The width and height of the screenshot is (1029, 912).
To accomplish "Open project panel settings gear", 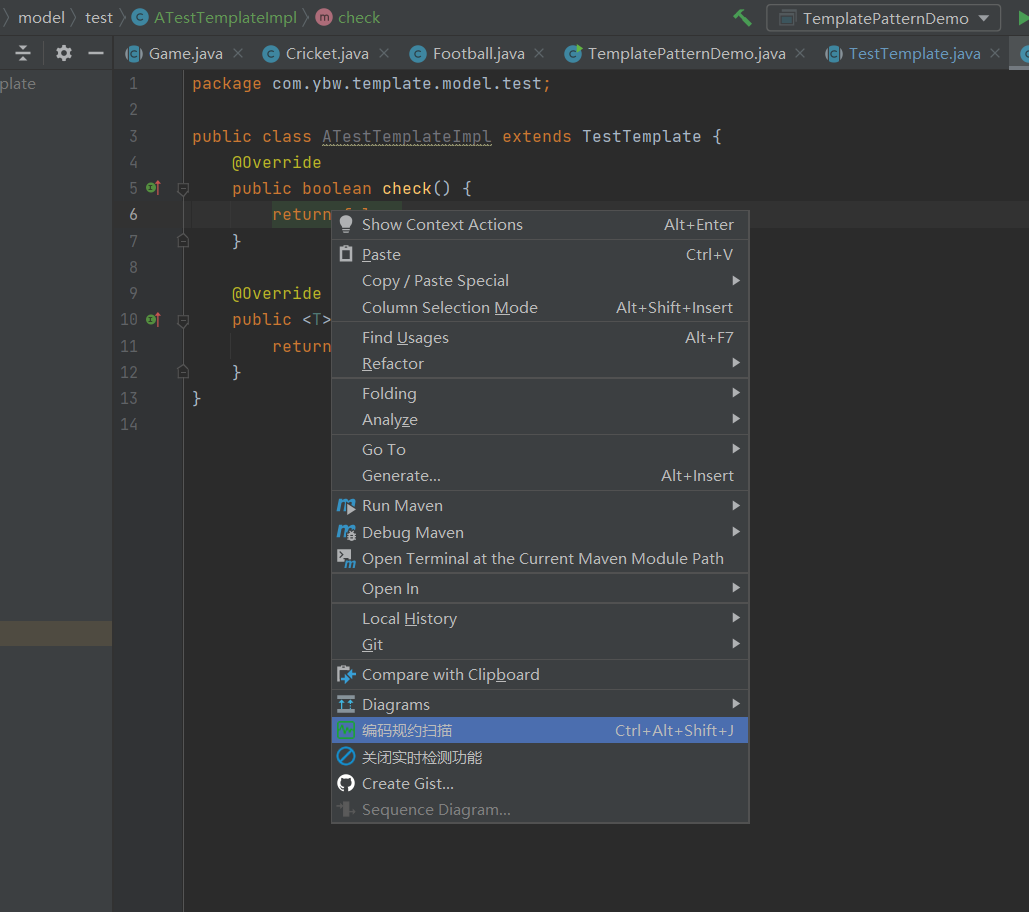I will (64, 53).
